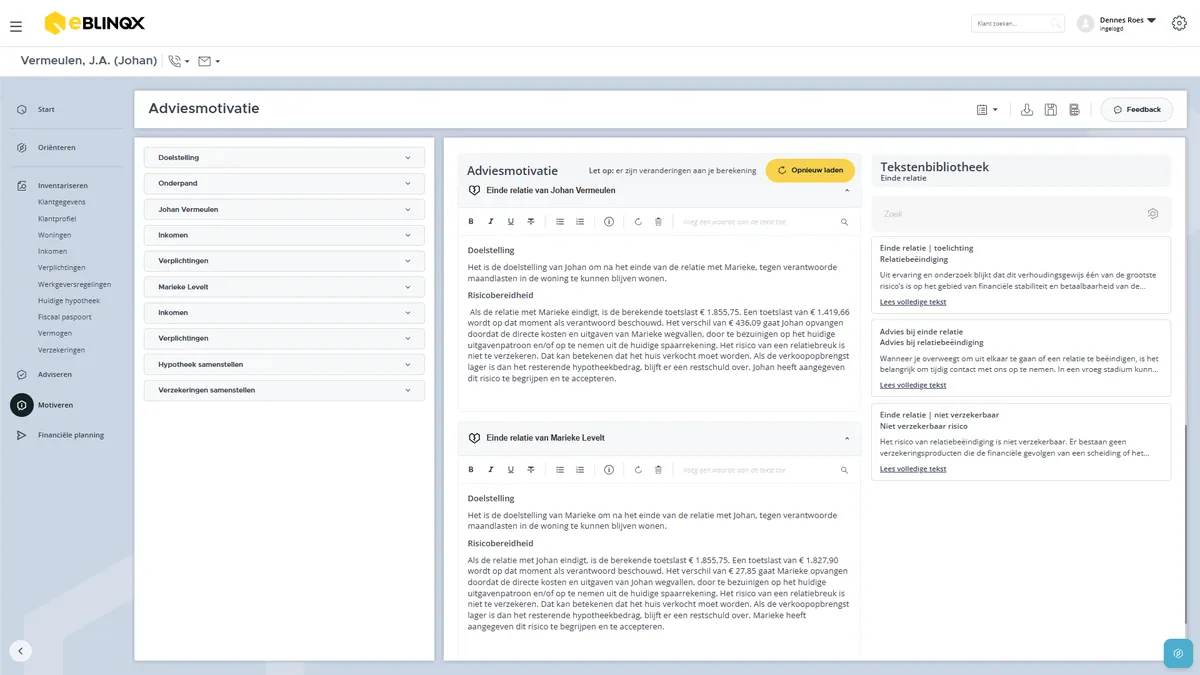1200x675 pixels.
Task: Open phone icon dropdown arrow
Action: [x=188, y=62]
